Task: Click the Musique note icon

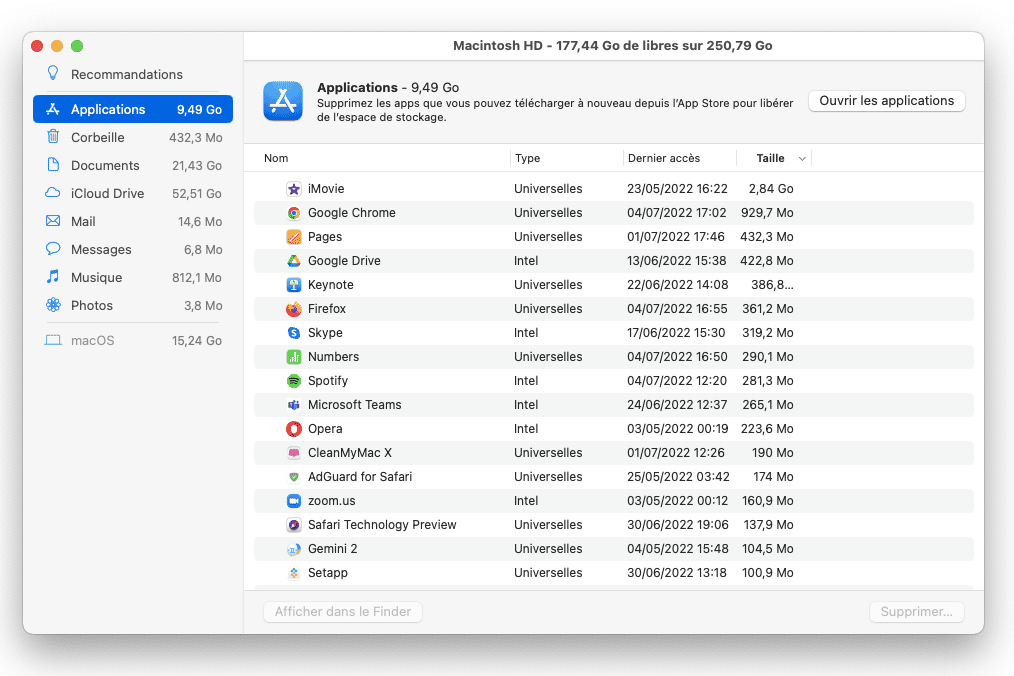Action: 53,277
